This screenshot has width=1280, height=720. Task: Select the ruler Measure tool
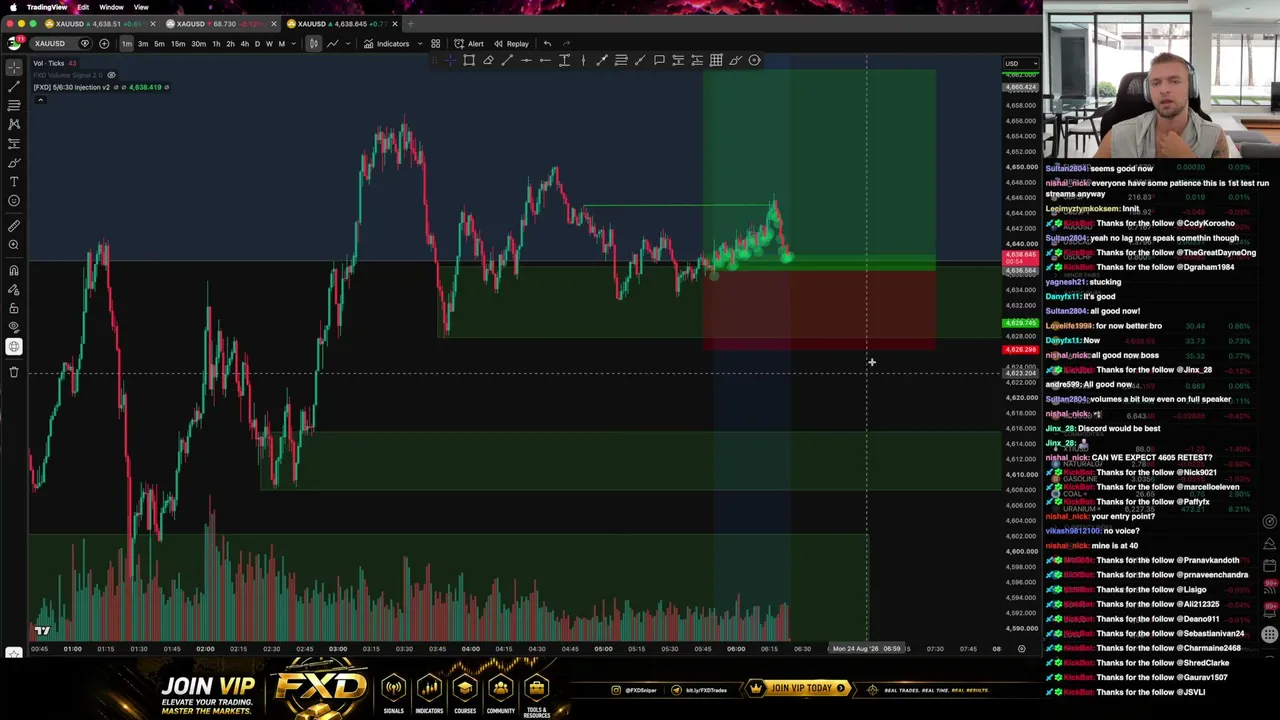pos(14,226)
